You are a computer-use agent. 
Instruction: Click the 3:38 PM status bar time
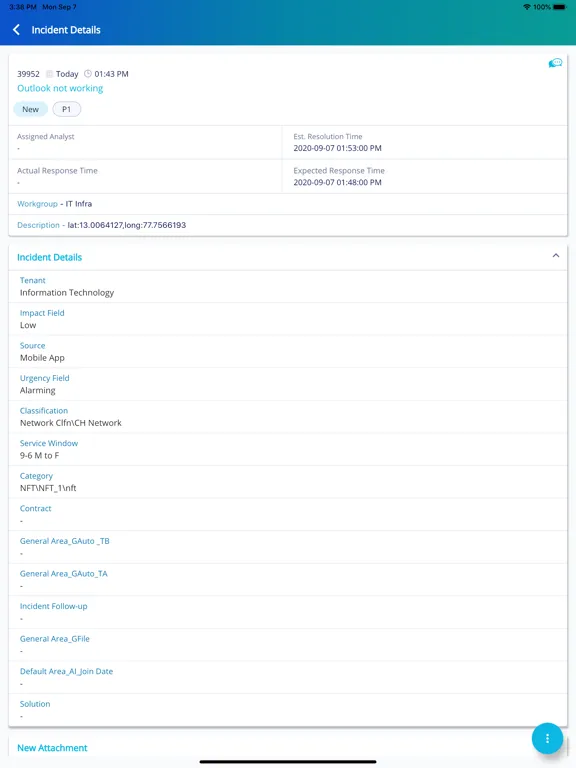tap(23, 7)
